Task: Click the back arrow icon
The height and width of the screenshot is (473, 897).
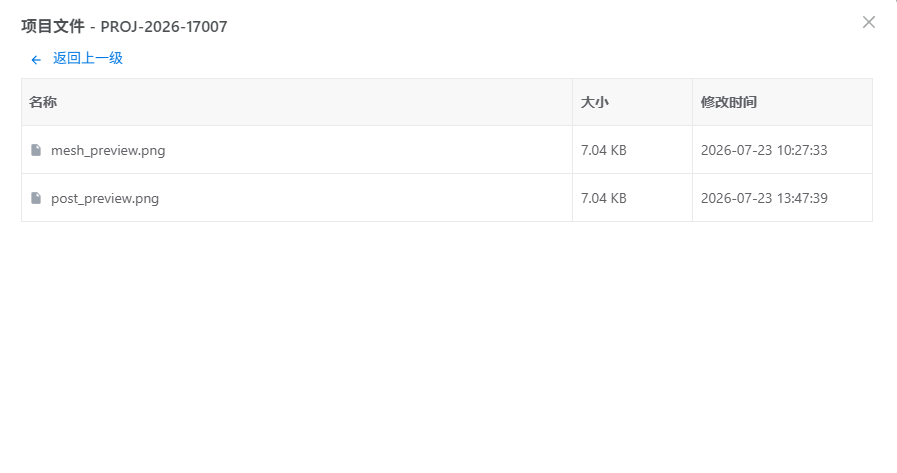Action: (x=36, y=59)
